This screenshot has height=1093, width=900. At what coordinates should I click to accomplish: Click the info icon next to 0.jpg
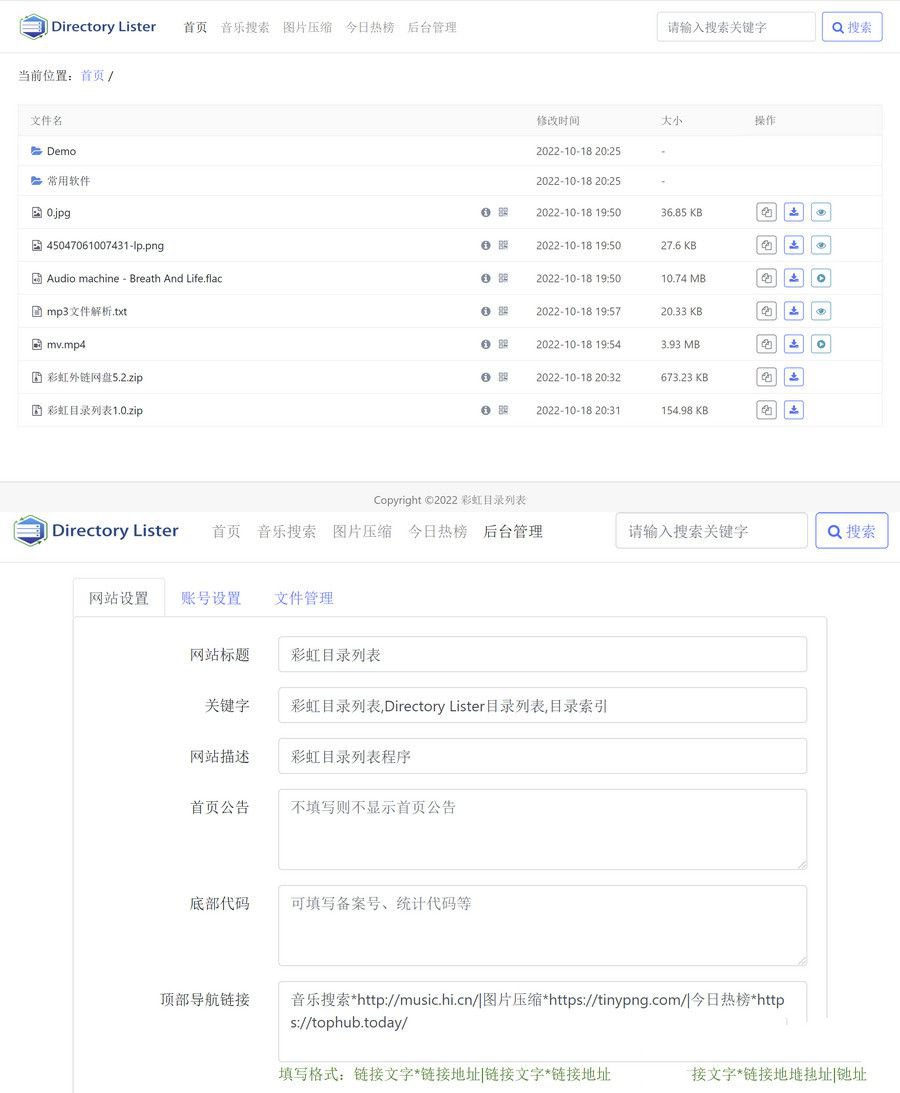coord(485,212)
